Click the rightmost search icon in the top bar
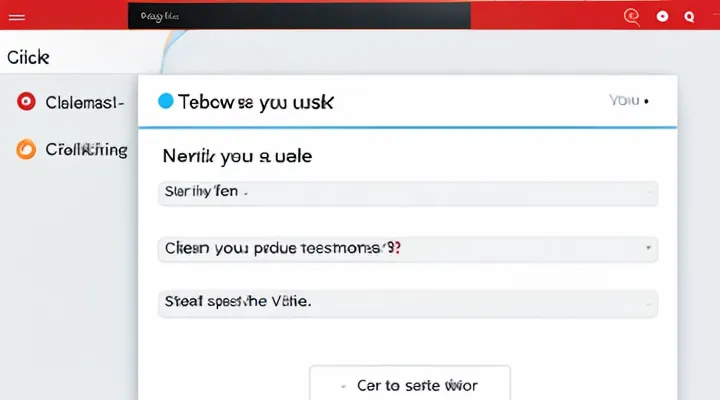The image size is (720, 400). coord(689,16)
